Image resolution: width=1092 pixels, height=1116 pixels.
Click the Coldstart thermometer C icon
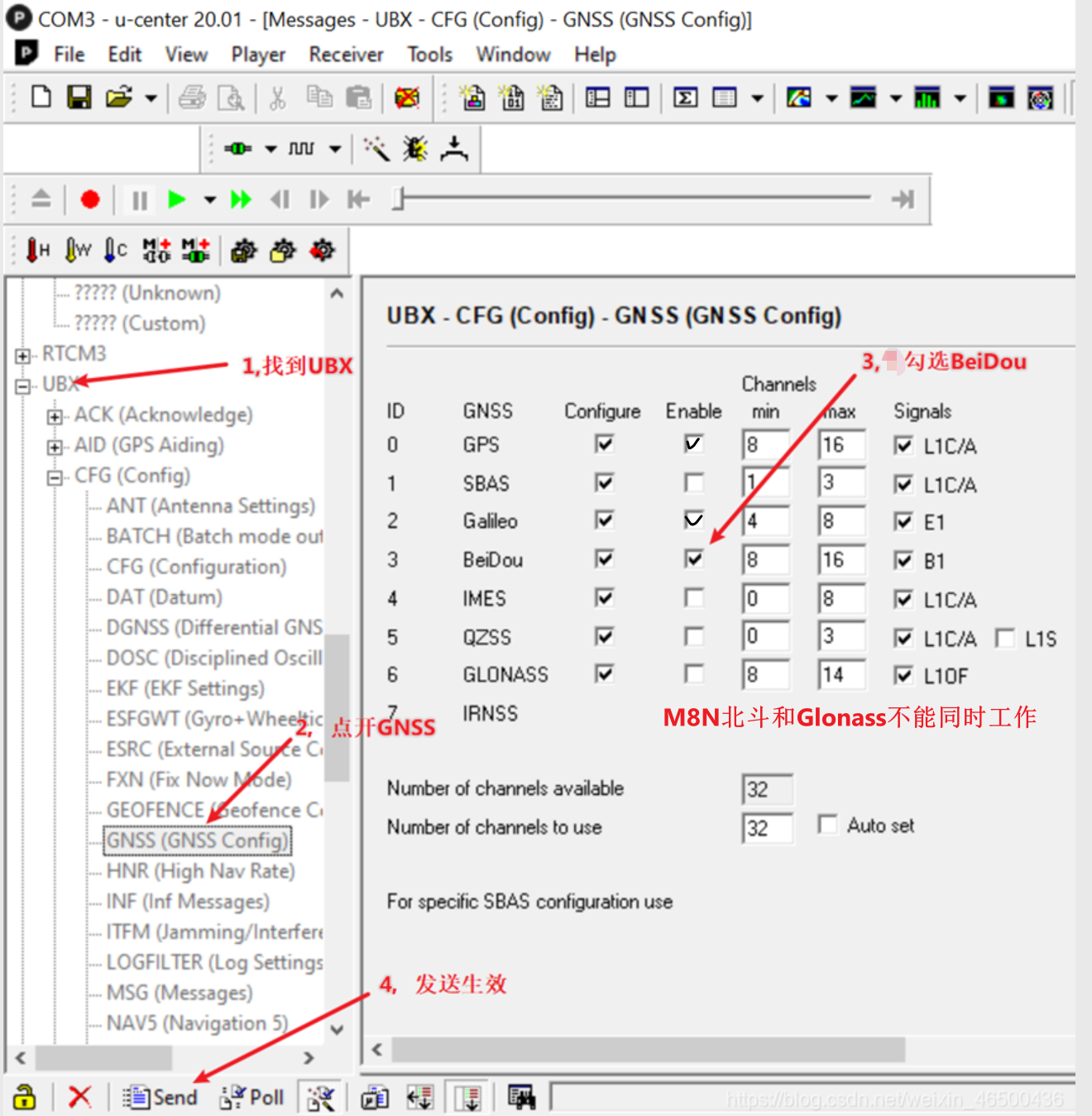[x=116, y=250]
